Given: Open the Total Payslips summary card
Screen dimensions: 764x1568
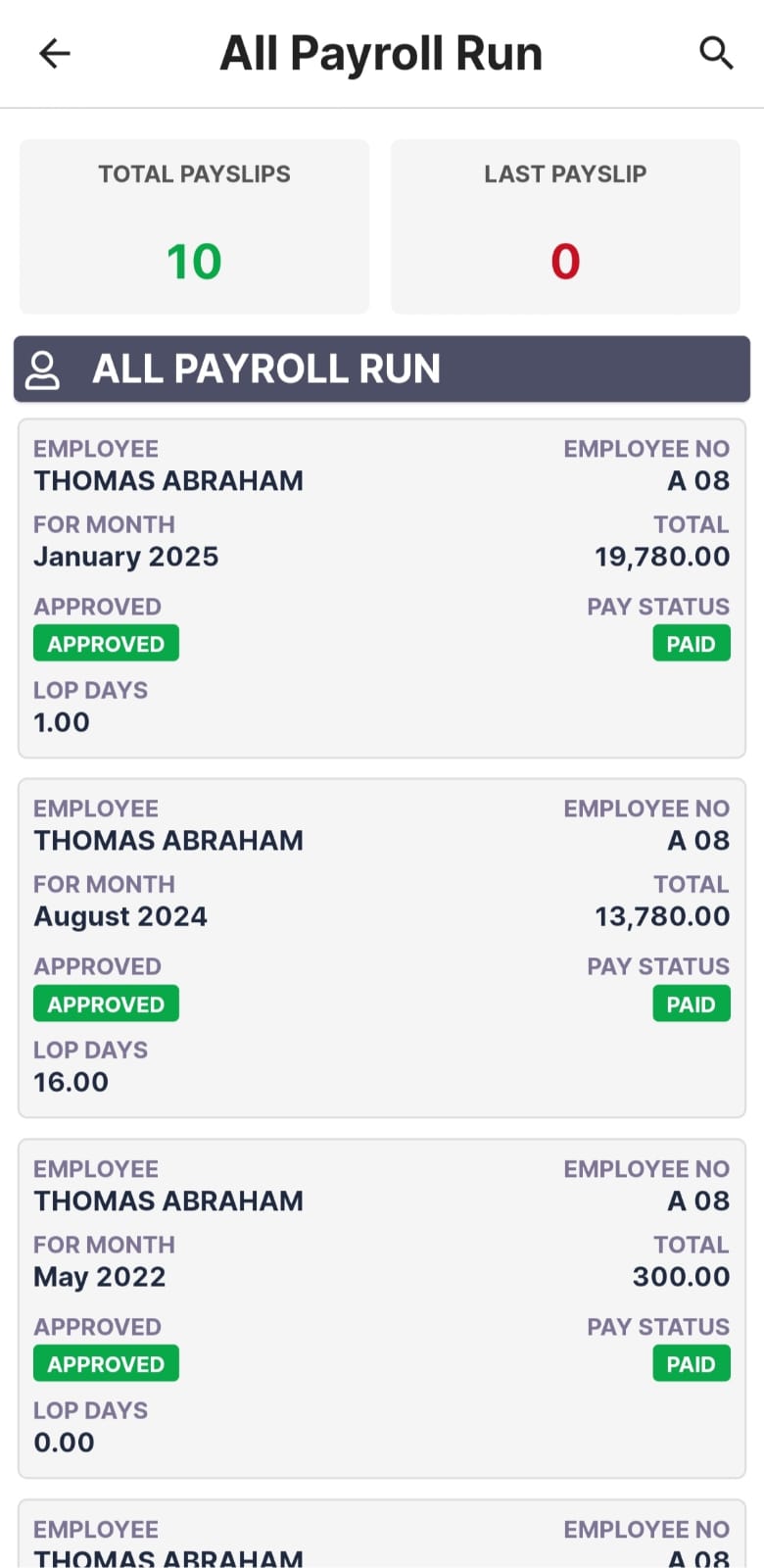Looking at the screenshot, I should 194,226.
